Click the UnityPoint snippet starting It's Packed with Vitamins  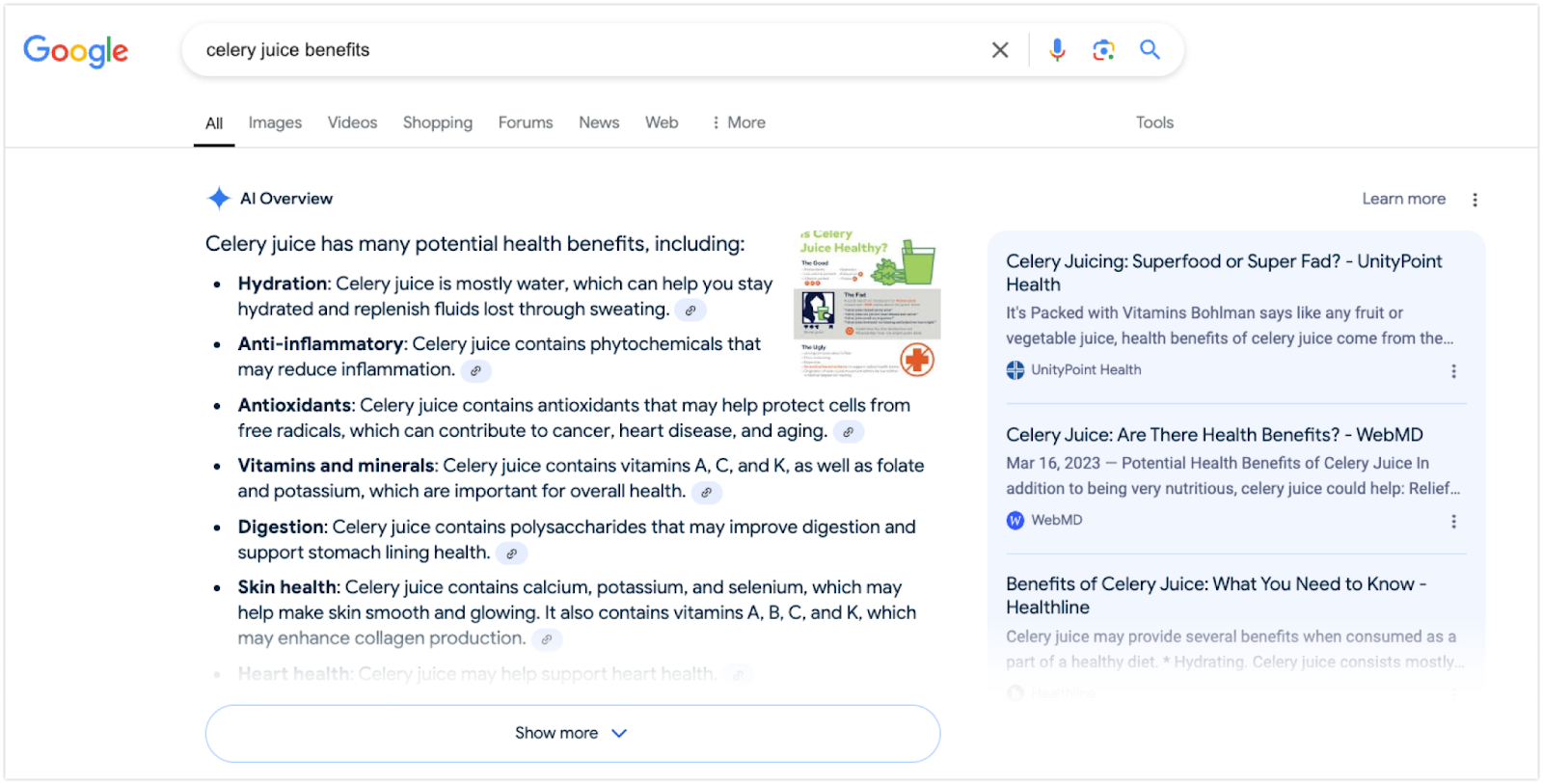click(1231, 326)
